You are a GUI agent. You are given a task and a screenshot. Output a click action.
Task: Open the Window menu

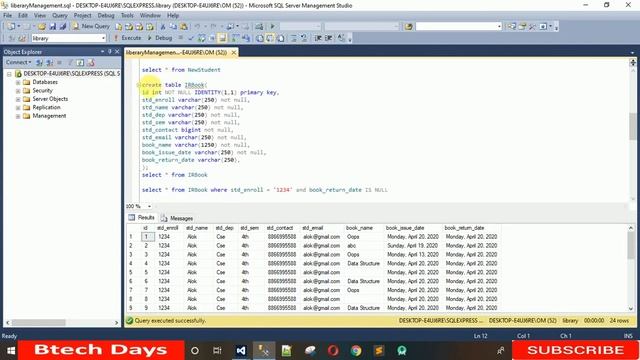click(150, 16)
